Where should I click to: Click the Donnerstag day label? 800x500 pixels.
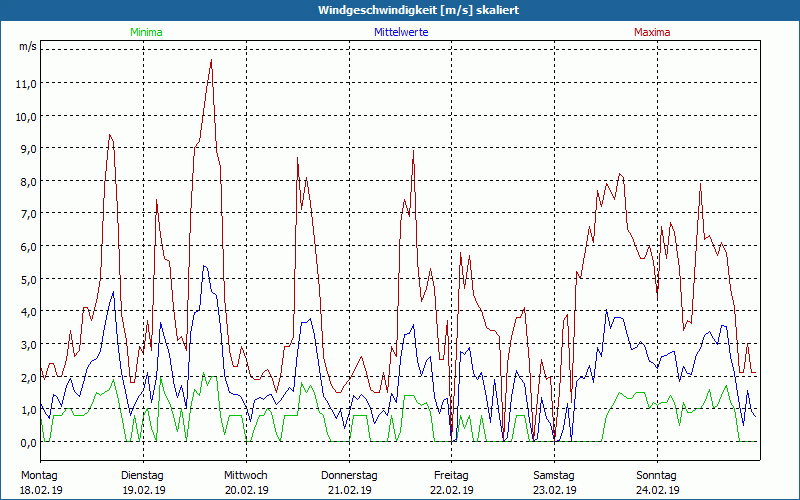pyautogui.click(x=349, y=475)
